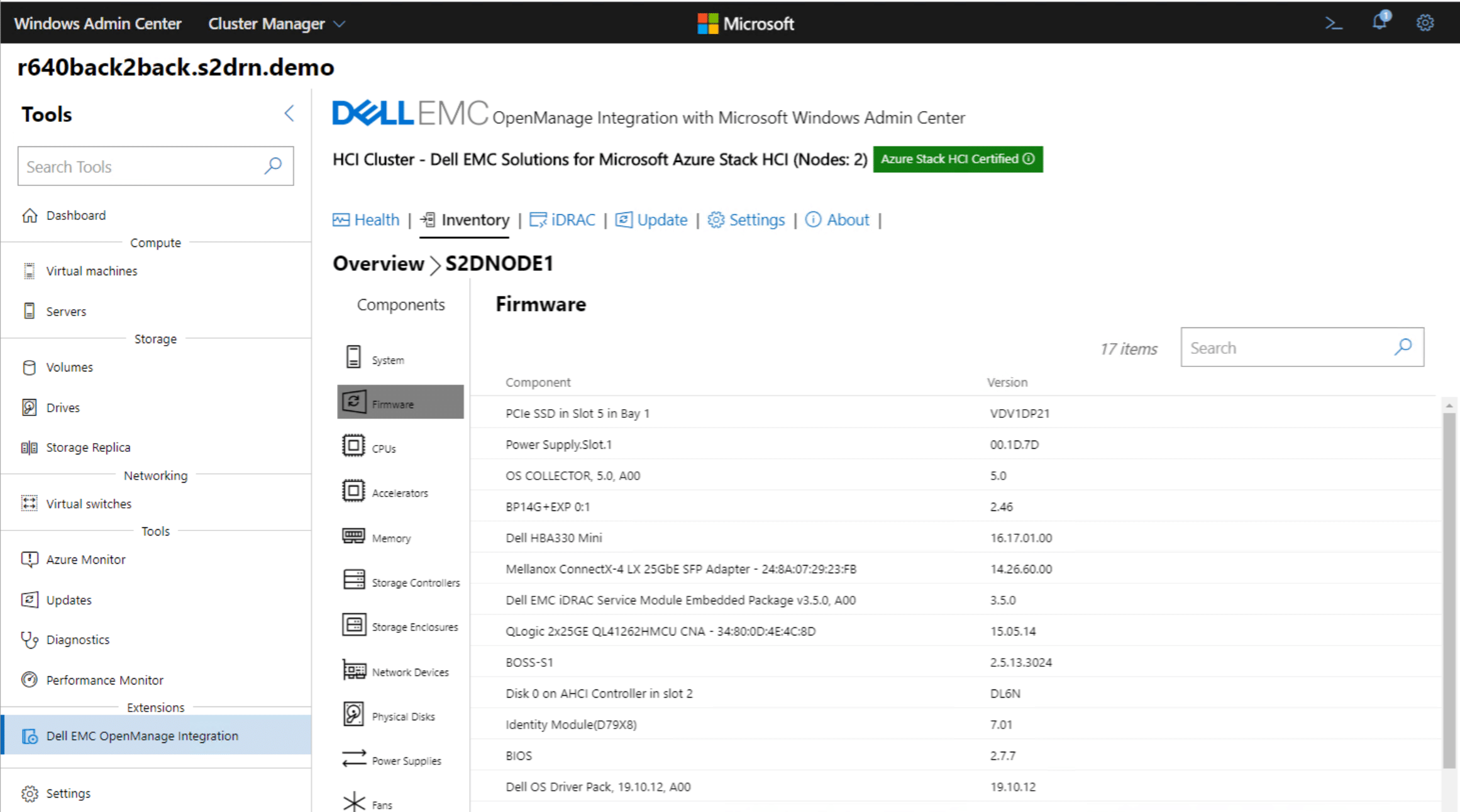This screenshot has height=812, width=1460.
Task: Select the Accelerators component
Action: (401, 491)
